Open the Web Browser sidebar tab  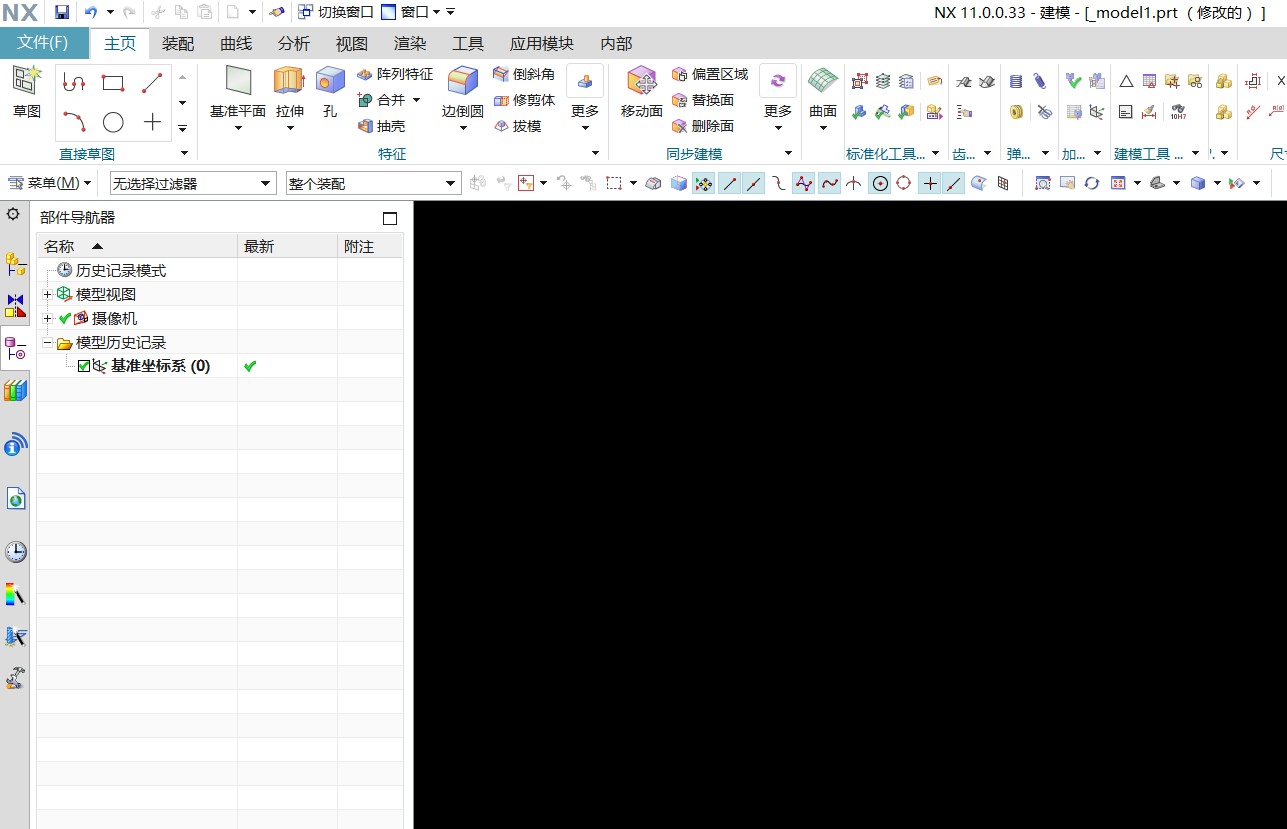(x=15, y=498)
